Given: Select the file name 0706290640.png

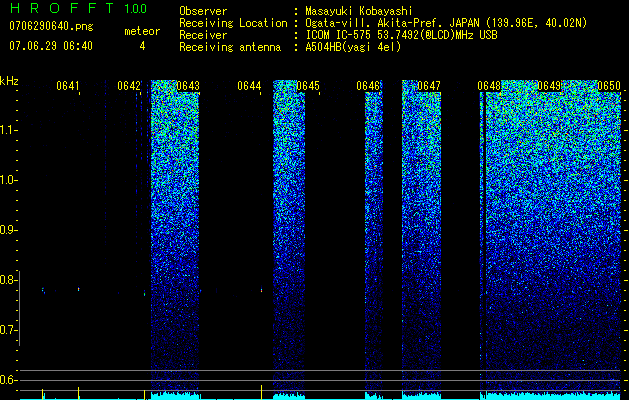Looking at the screenshot, I should 51,26.
